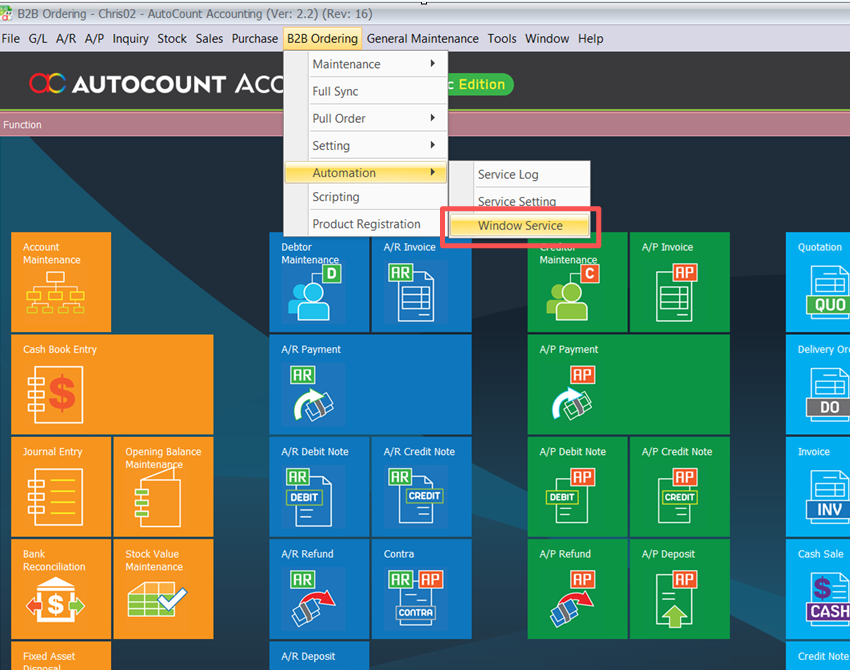This screenshot has width=850, height=670.
Task: Launch the A/R Invoice tile
Action: (421, 282)
